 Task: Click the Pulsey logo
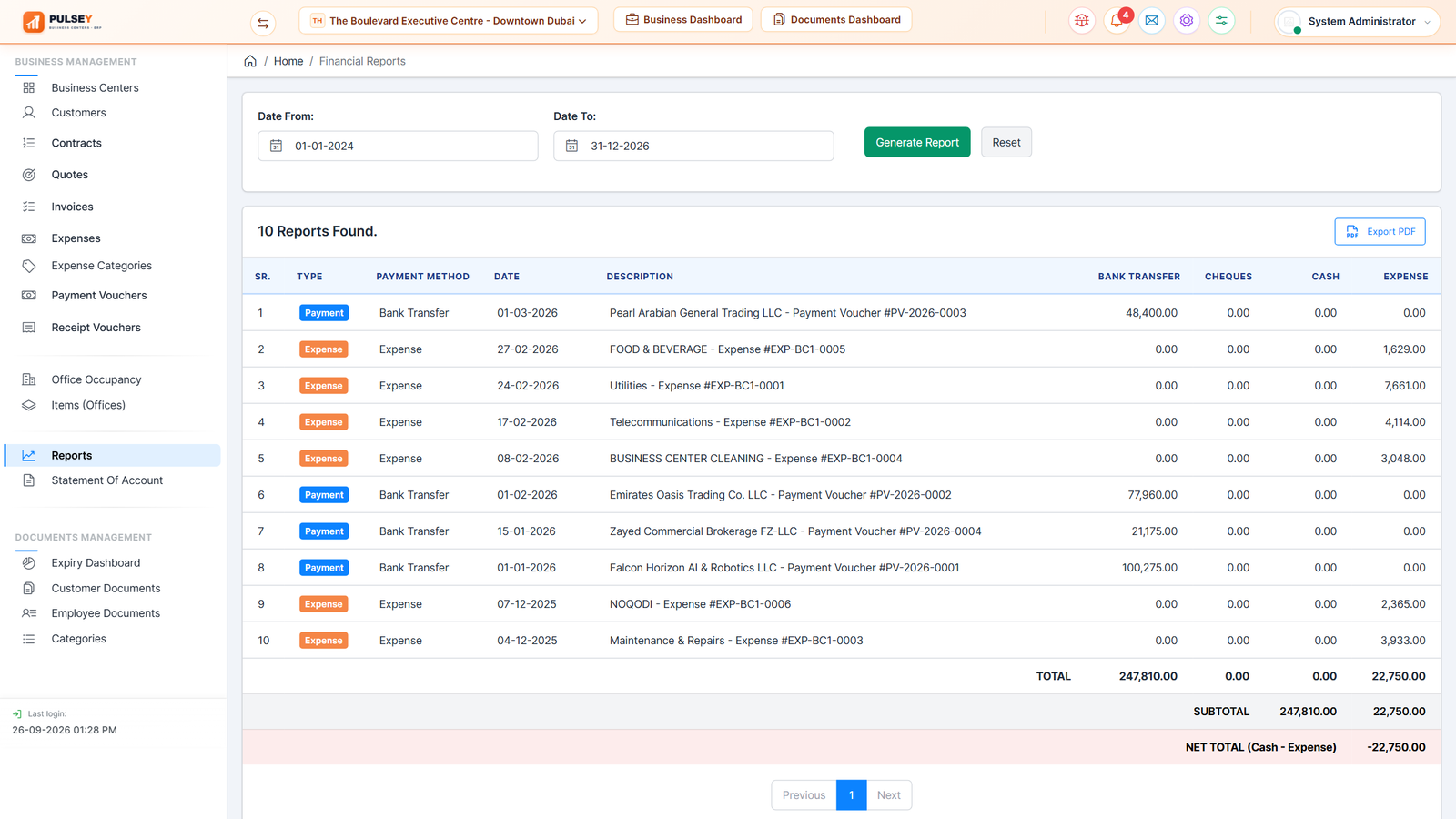pyautogui.click(x=62, y=21)
